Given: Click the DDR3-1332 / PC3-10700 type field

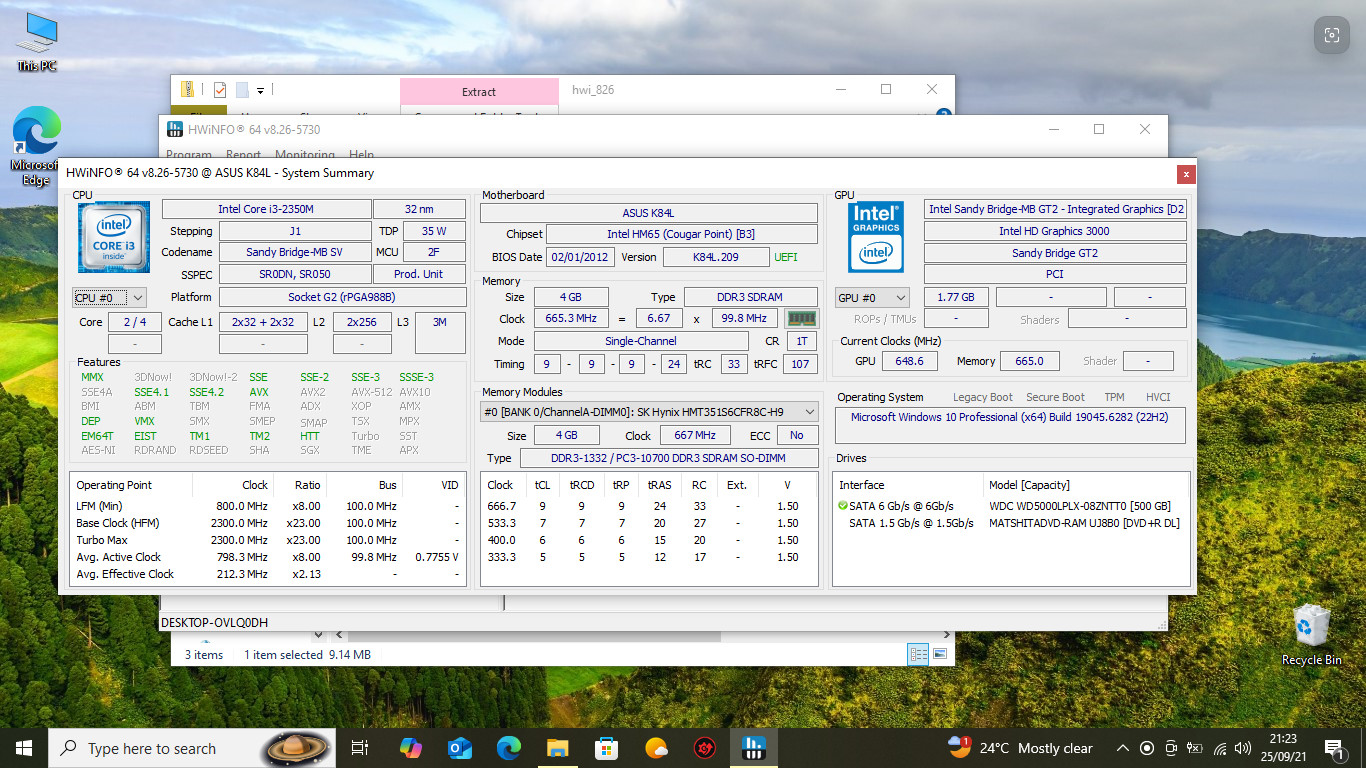Looking at the screenshot, I should pos(668,458).
